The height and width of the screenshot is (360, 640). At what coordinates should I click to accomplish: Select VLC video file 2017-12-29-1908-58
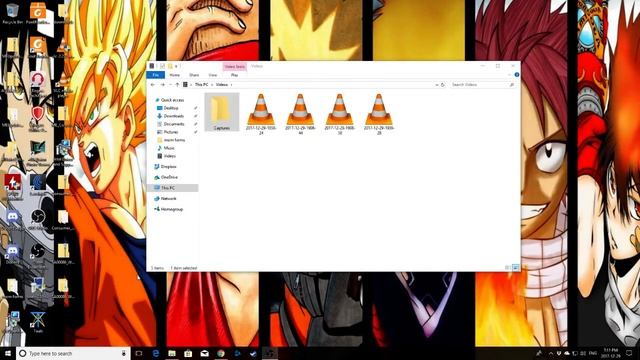tap(339, 114)
